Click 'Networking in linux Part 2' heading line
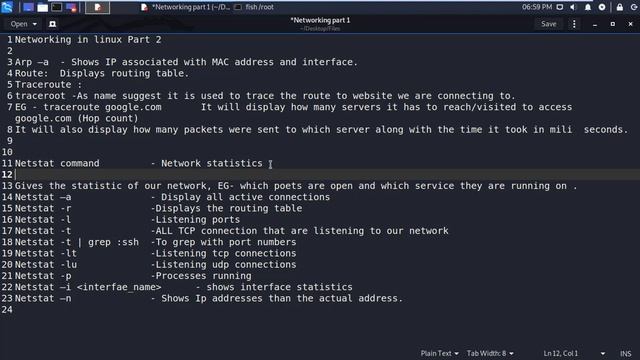Viewport: 640px width, 360px height. (x=88, y=40)
